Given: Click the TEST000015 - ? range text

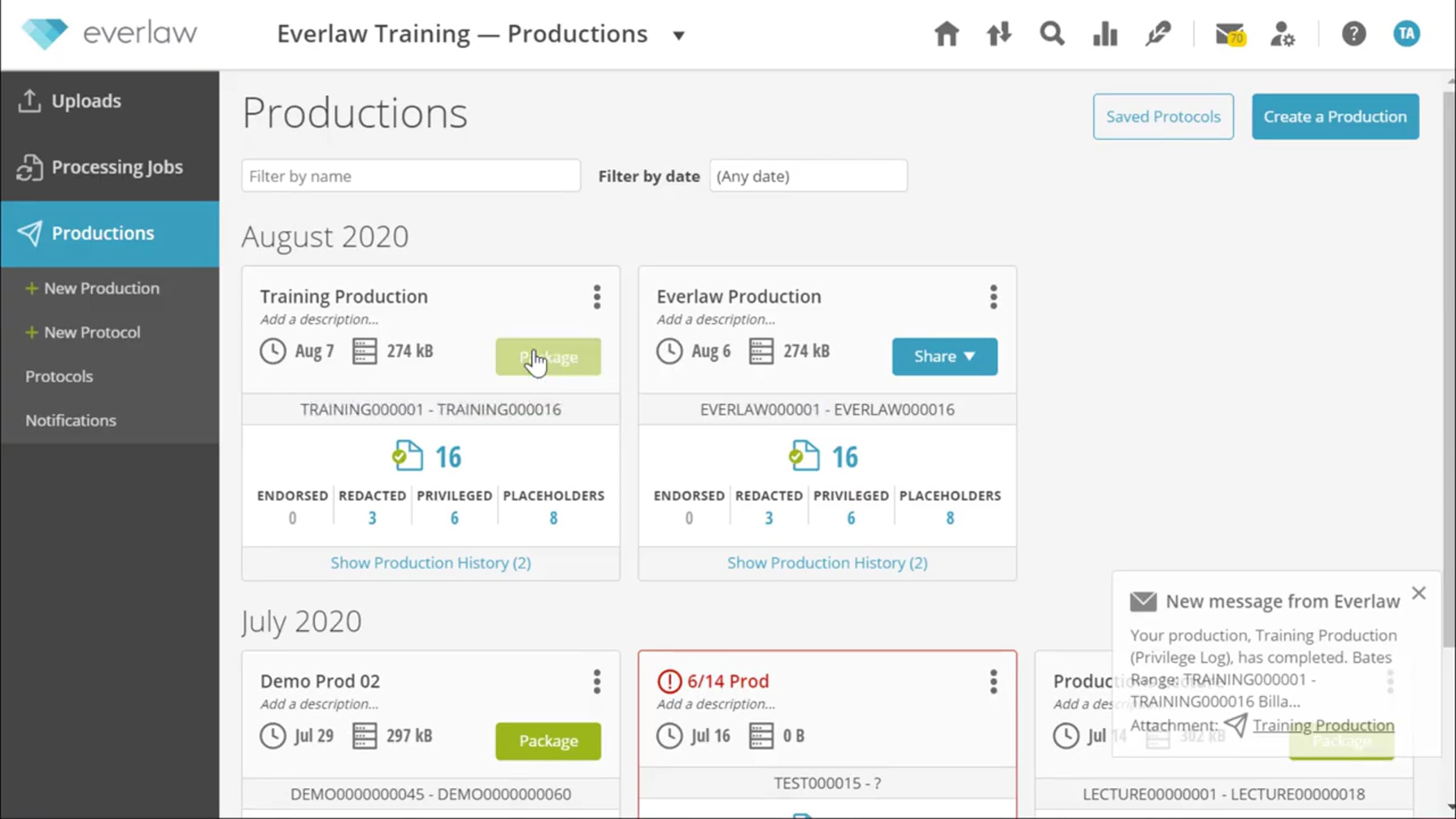Looking at the screenshot, I should (x=827, y=783).
